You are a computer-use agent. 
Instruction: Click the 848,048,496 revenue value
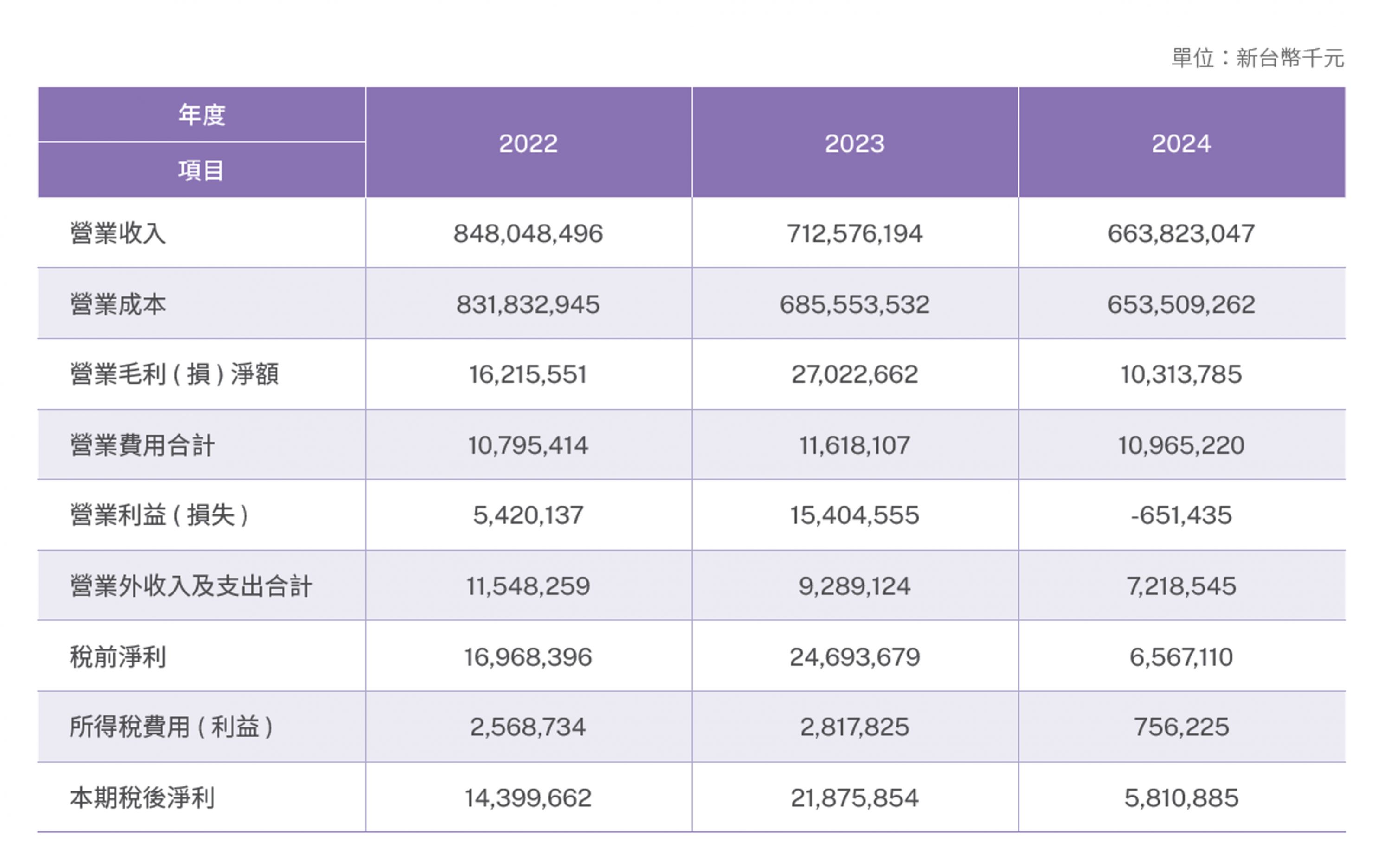click(x=528, y=234)
